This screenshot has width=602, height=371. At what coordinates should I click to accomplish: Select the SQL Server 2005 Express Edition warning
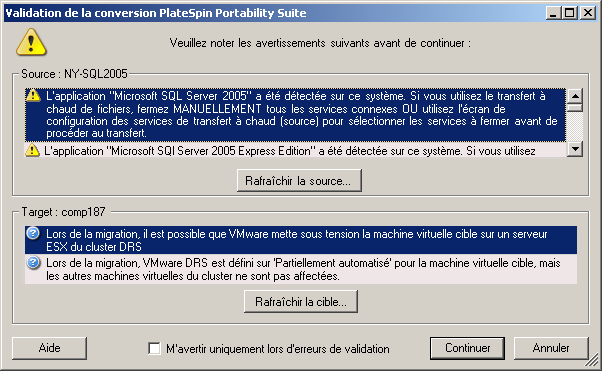[295, 150]
